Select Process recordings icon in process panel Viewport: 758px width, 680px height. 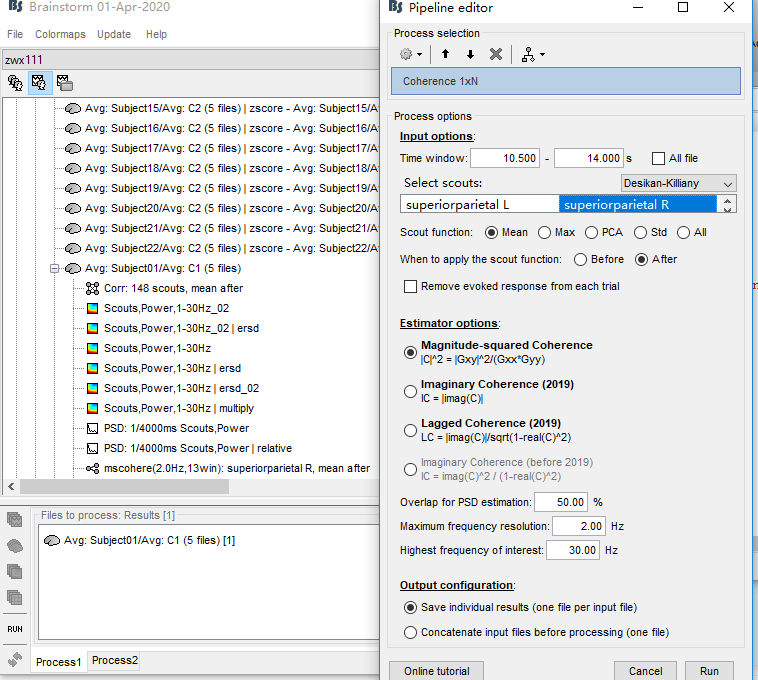click(15, 520)
